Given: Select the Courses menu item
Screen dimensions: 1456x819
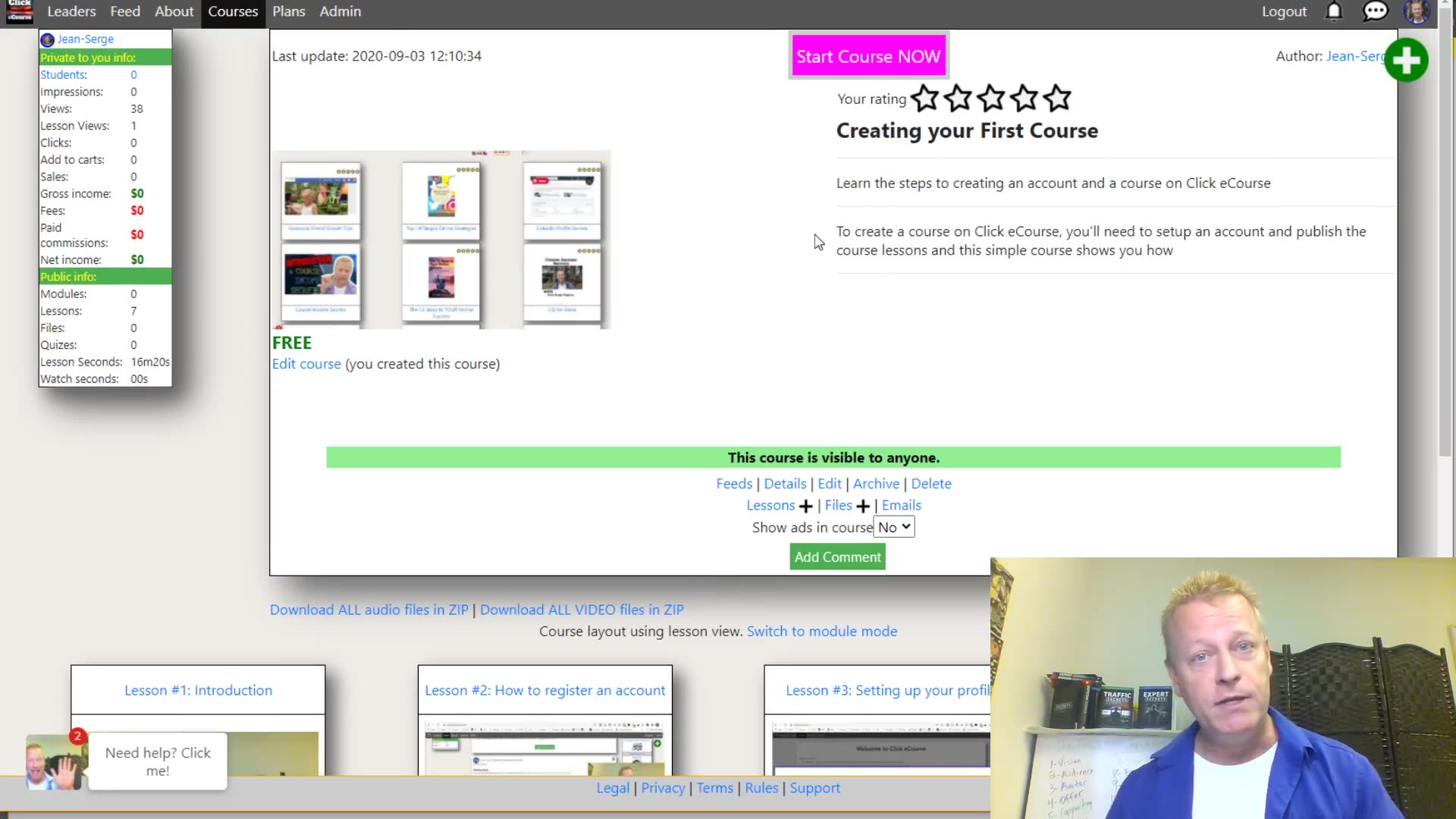Looking at the screenshot, I should (233, 11).
